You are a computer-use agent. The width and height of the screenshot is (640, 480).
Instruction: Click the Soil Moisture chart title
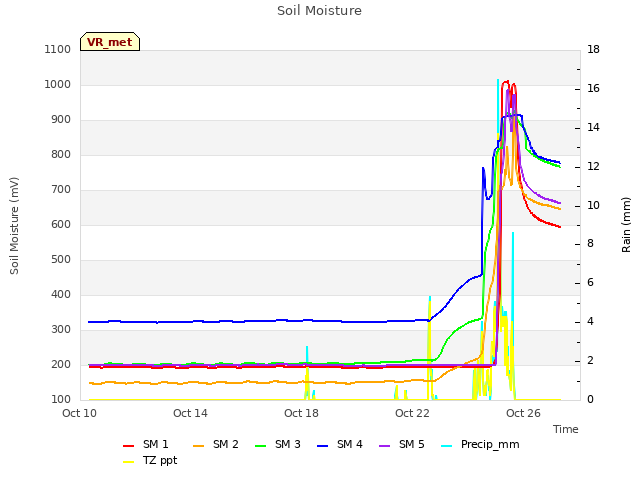coord(319,11)
